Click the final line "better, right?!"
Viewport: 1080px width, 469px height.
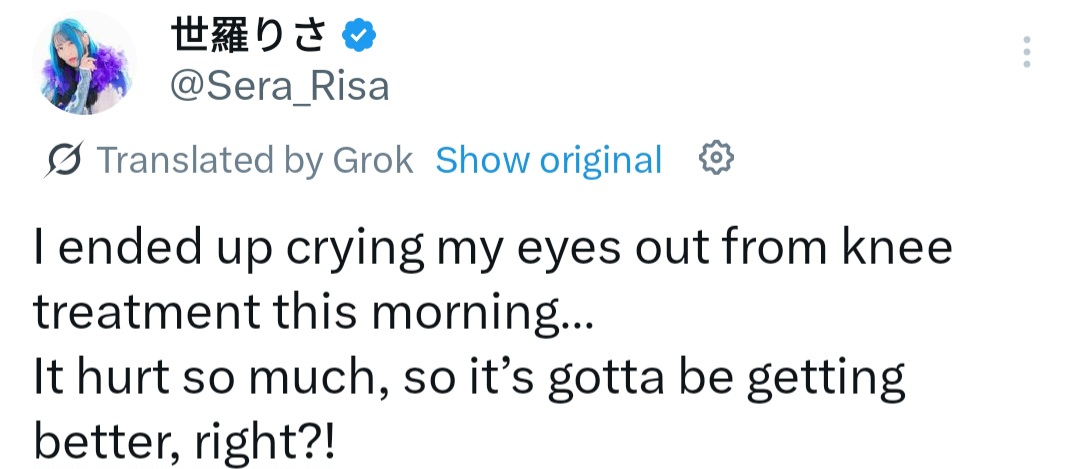[185, 441]
